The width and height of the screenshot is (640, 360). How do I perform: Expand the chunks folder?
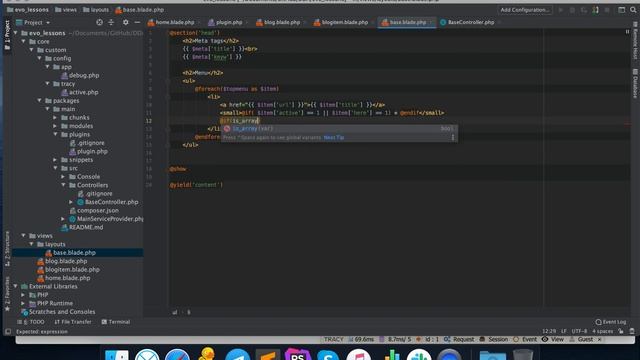point(55,118)
